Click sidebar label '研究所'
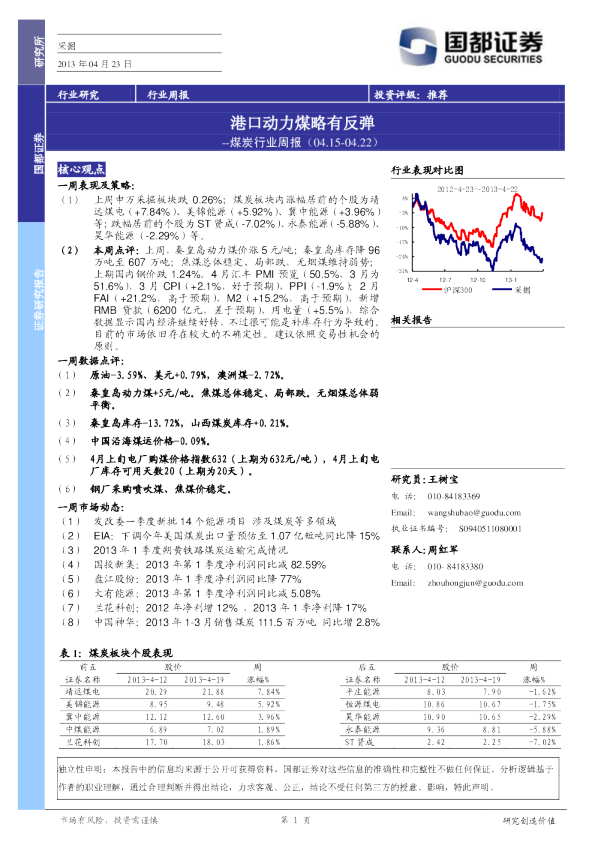This screenshot has width=595, height=842. tap(39, 52)
